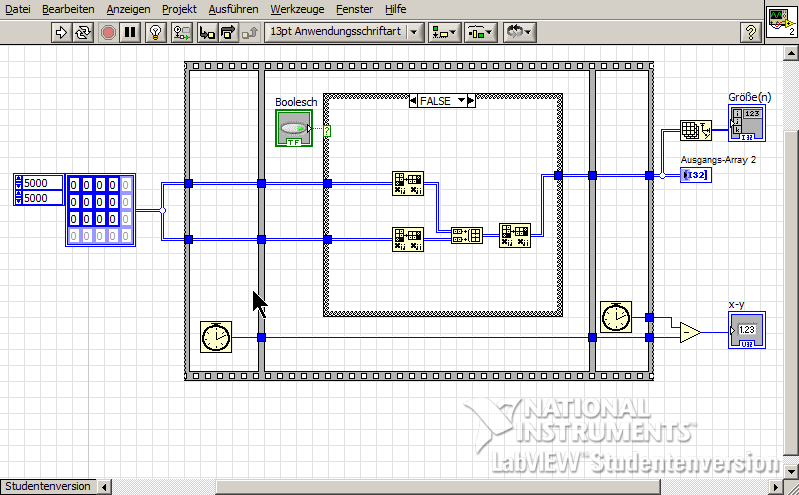Open context help question mark button

[749, 32]
